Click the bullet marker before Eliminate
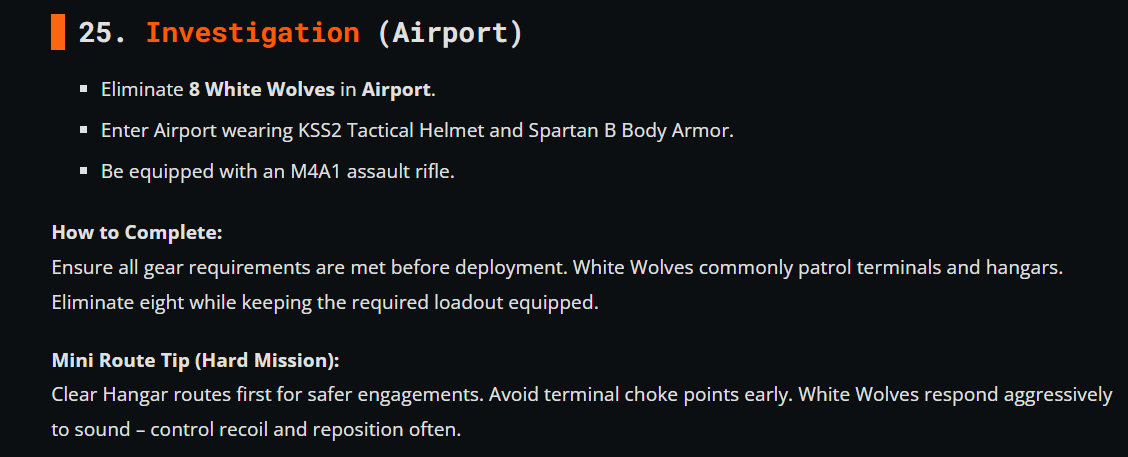 click(84, 90)
